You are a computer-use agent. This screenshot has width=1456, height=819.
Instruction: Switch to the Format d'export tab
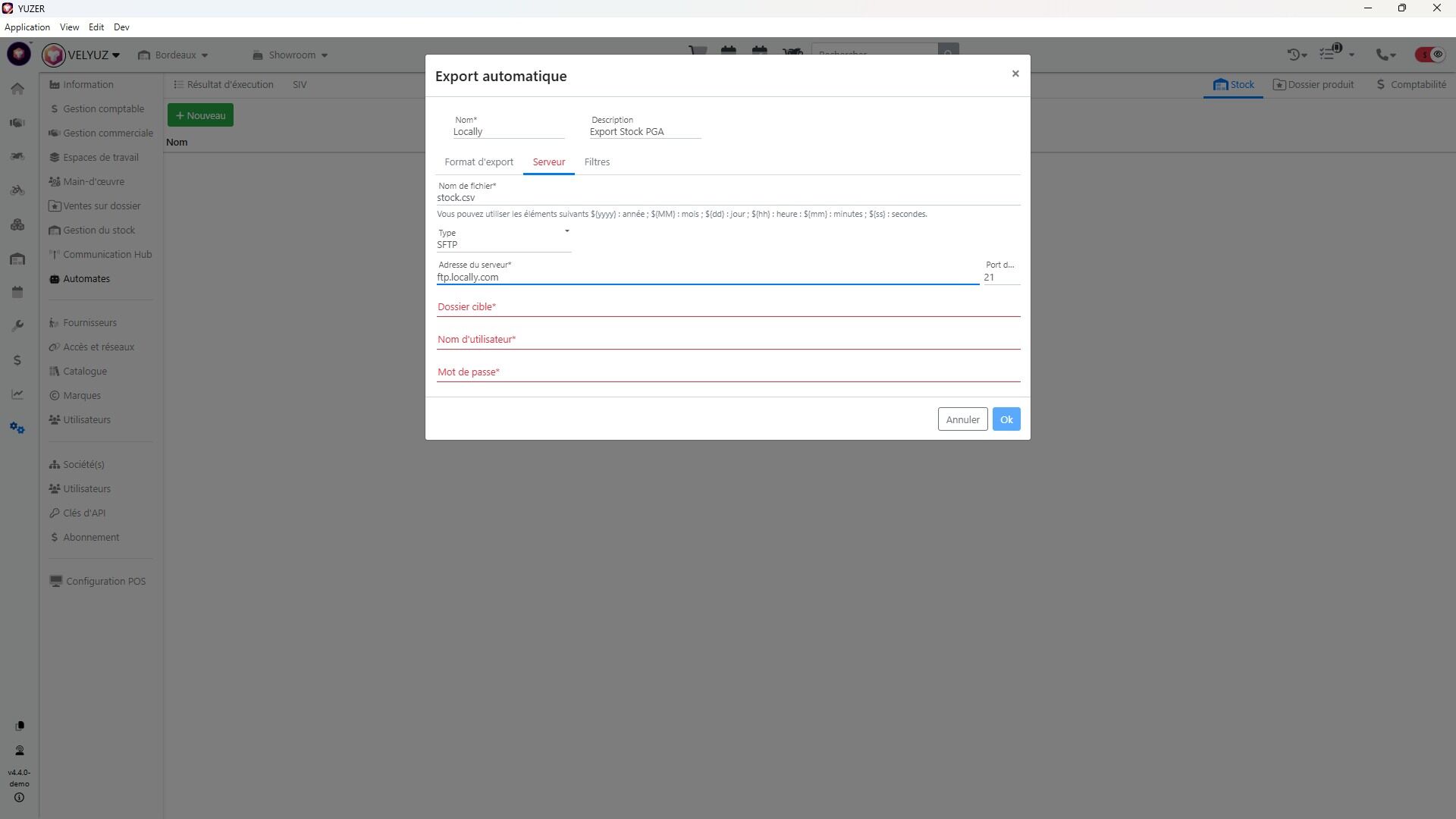point(479,162)
